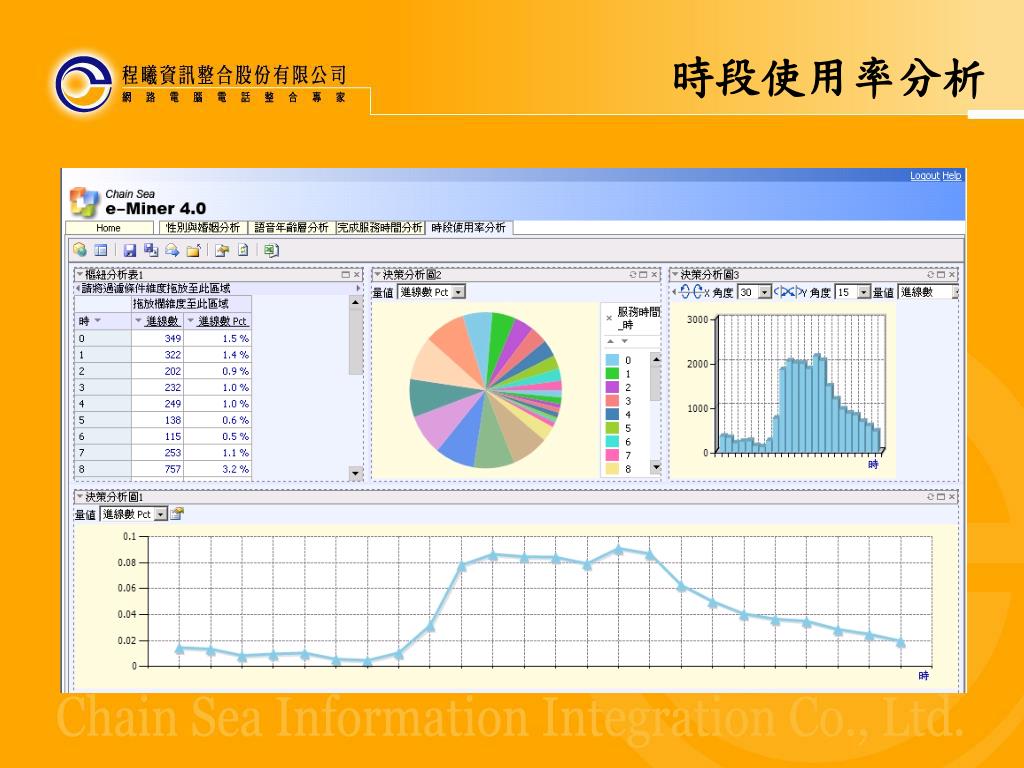Open 進線數 Pct column header dropdown arrow
The width and height of the screenshot is (1024, 768).
click(191, 321)
